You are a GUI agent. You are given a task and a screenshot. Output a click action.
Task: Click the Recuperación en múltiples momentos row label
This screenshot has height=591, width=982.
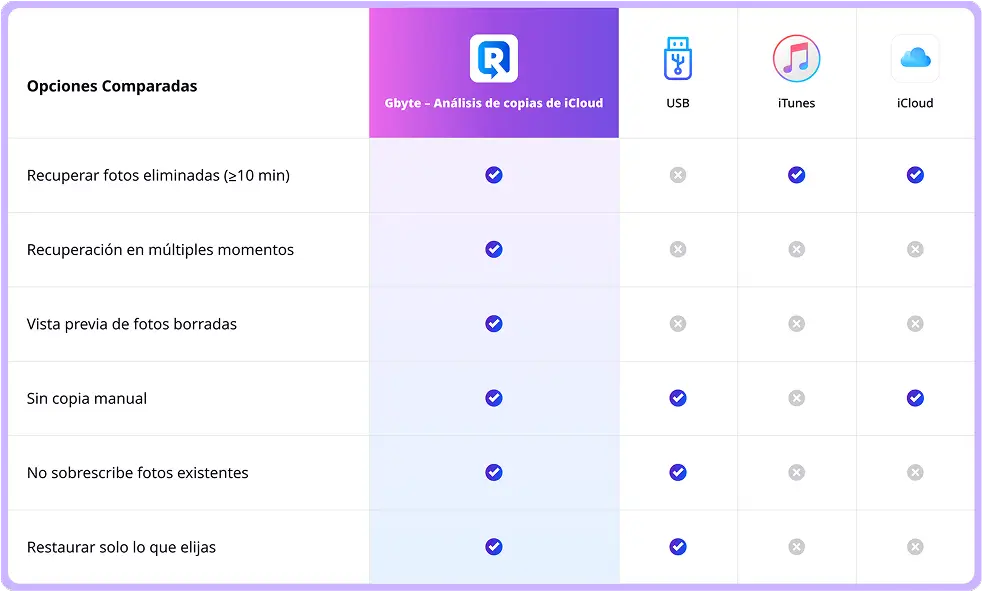point(160,250)
